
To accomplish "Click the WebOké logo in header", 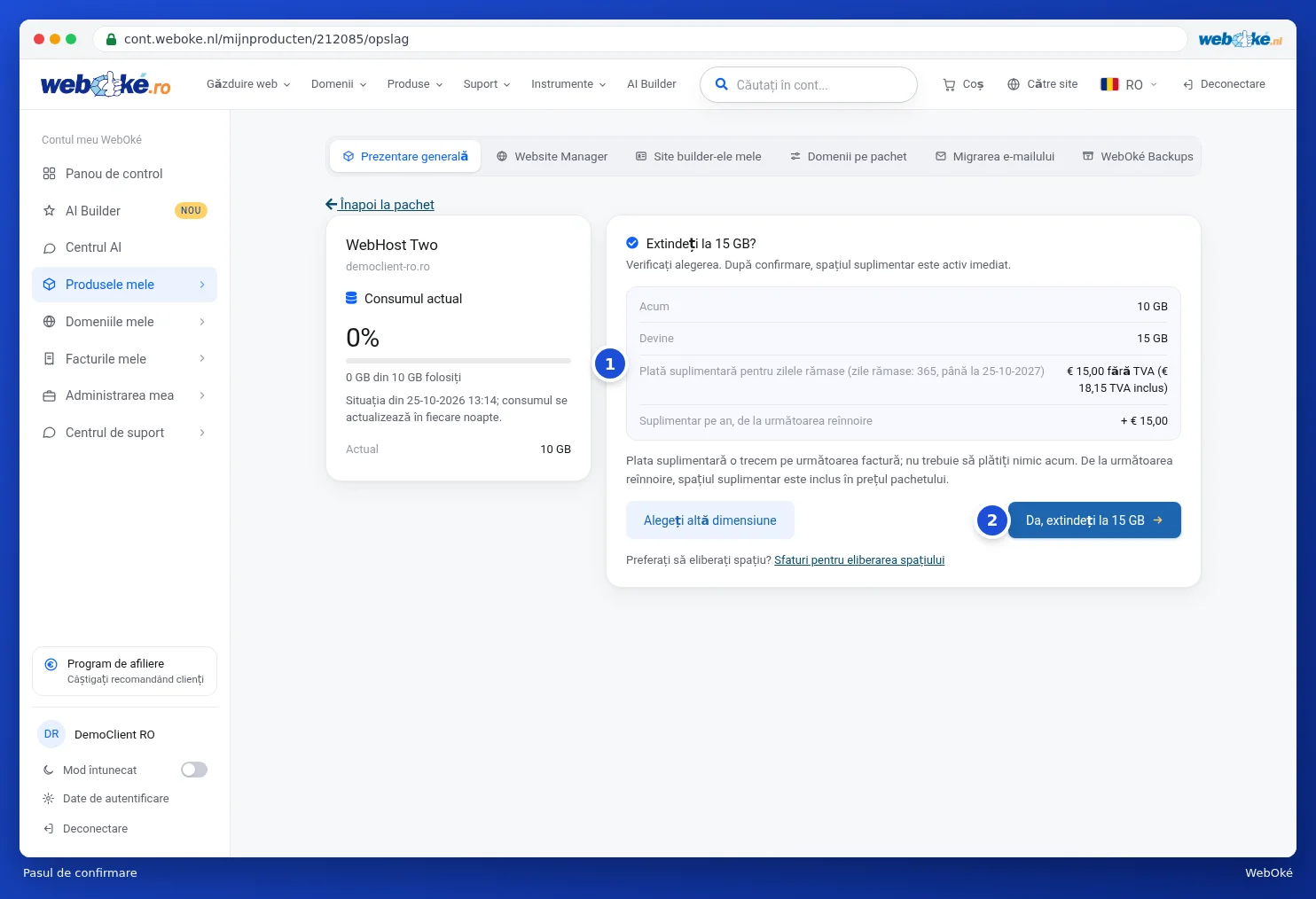I will (x=106, y=84).
